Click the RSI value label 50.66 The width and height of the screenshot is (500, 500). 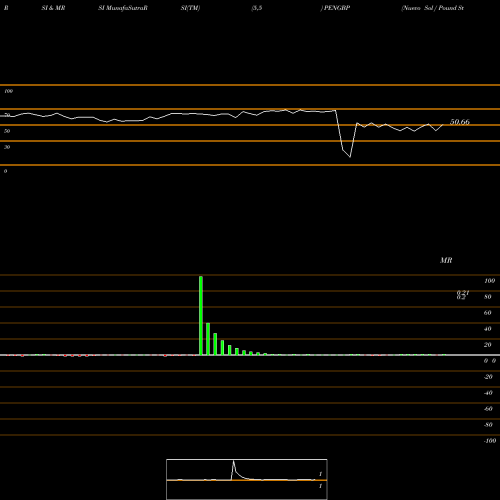(x=460, y=122)
